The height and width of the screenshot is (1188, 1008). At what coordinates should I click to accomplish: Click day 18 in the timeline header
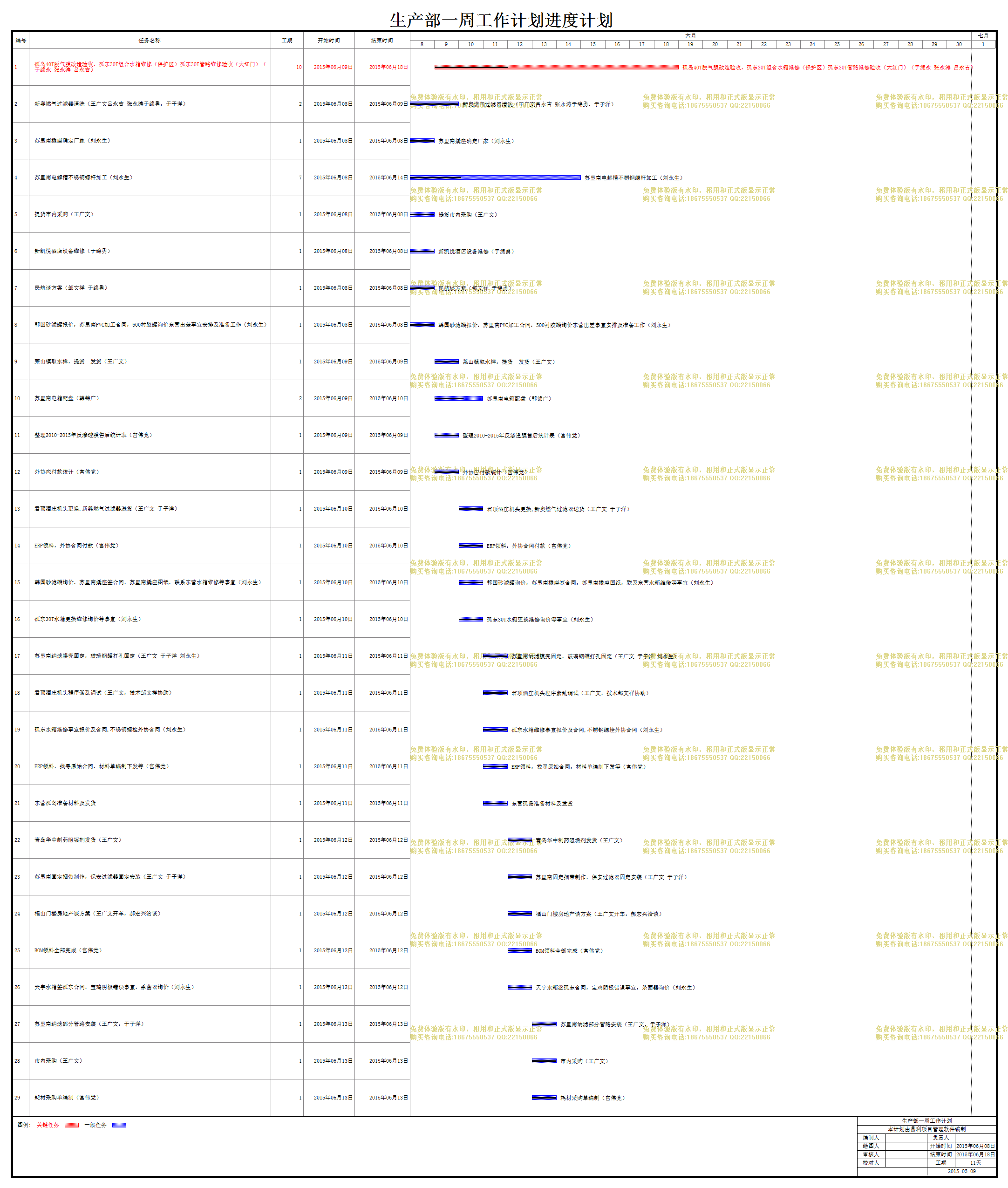[x=666, y=45]
